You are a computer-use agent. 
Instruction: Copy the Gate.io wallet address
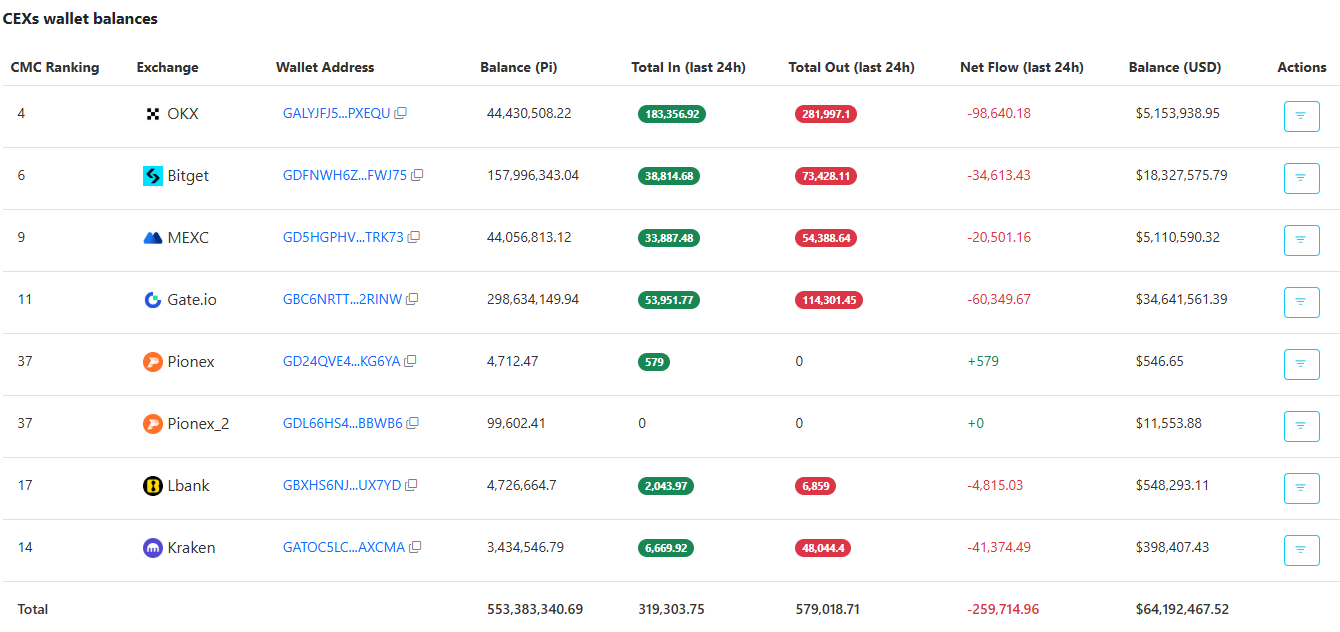tap(412, 299)
